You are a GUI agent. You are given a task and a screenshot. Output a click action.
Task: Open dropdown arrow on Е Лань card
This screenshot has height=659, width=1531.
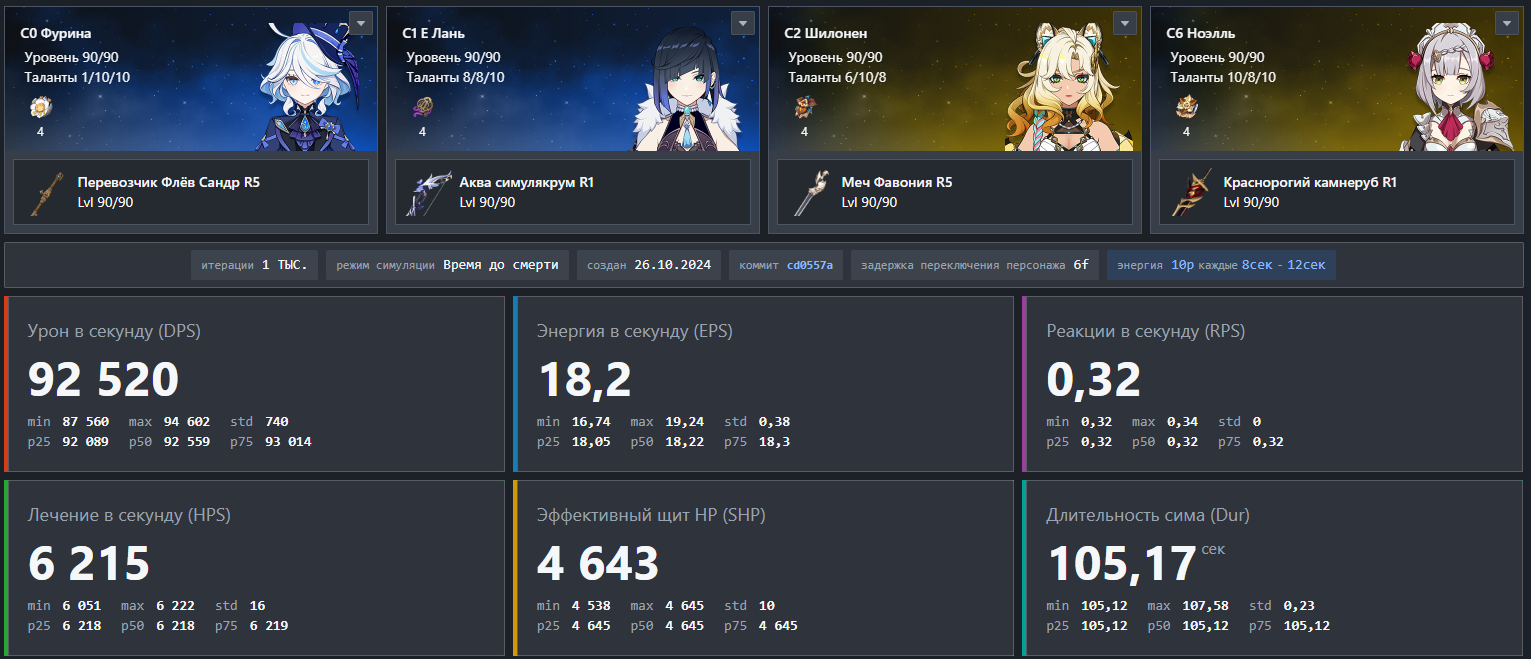coord(743,23)
